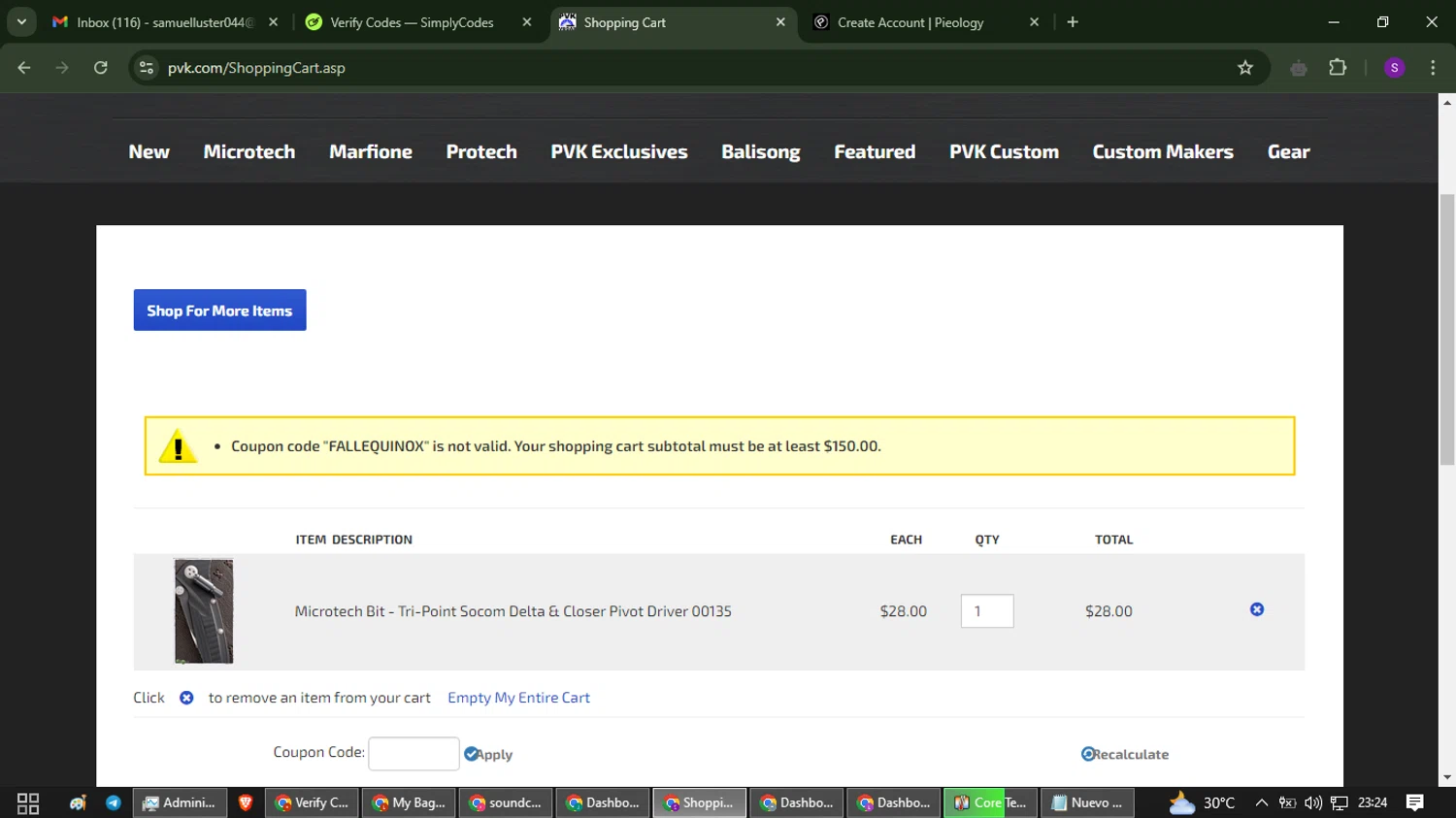Open the Core Te... taskbar app
The height and width of the screenshot is (818, 1456).
[990, 803]
